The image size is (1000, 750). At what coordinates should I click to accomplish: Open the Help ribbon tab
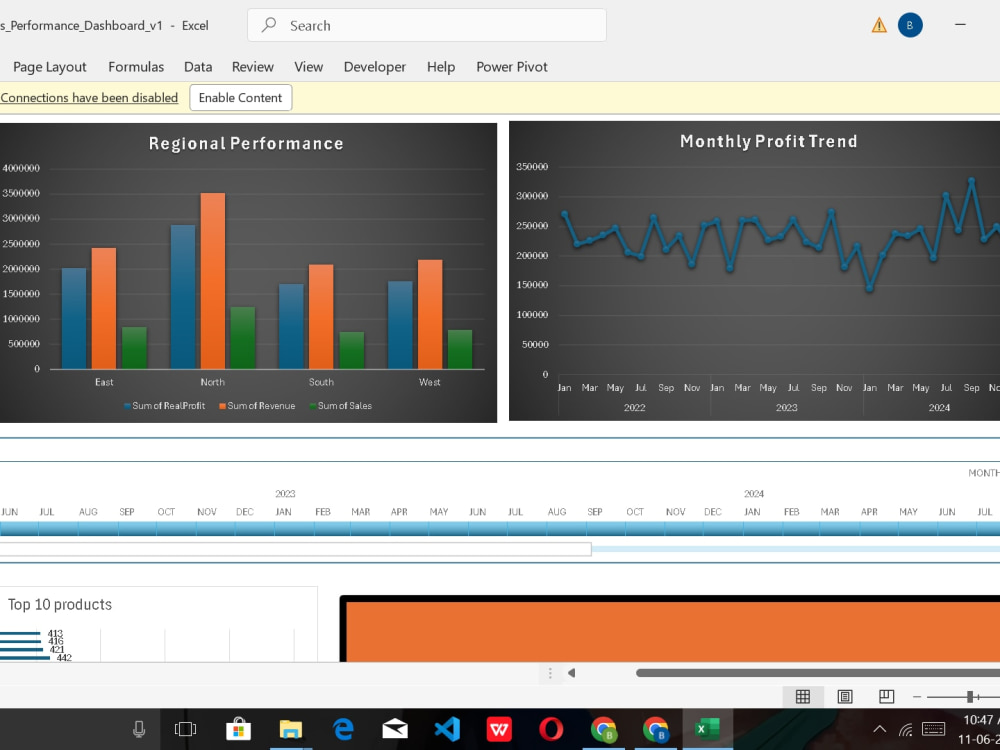tap(441, 67)
